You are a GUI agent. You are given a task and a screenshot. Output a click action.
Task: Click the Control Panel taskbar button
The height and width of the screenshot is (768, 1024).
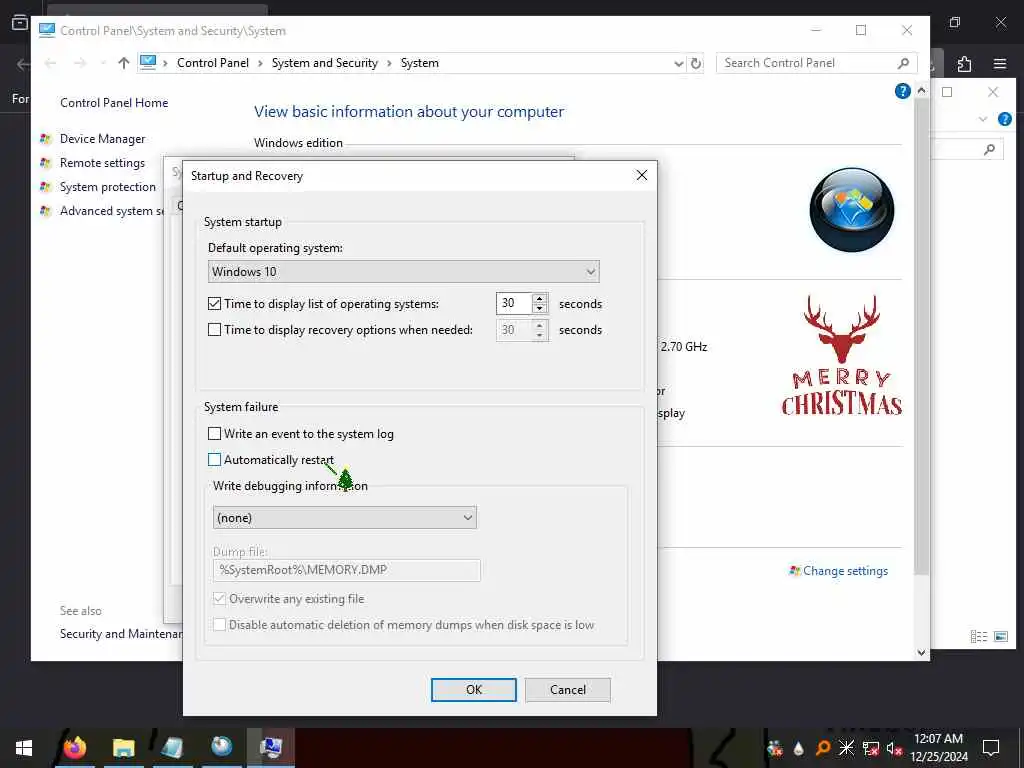pyautogui.click(x=270, y=747)
